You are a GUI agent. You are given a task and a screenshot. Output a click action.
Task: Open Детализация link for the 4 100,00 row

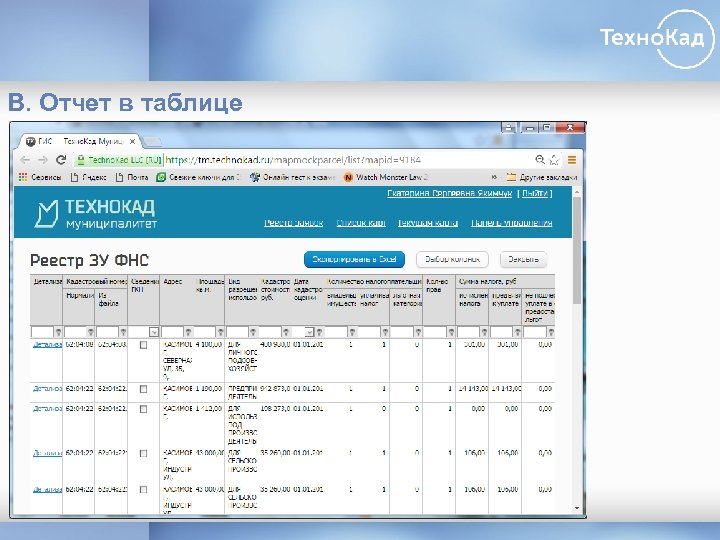[47, 345]
